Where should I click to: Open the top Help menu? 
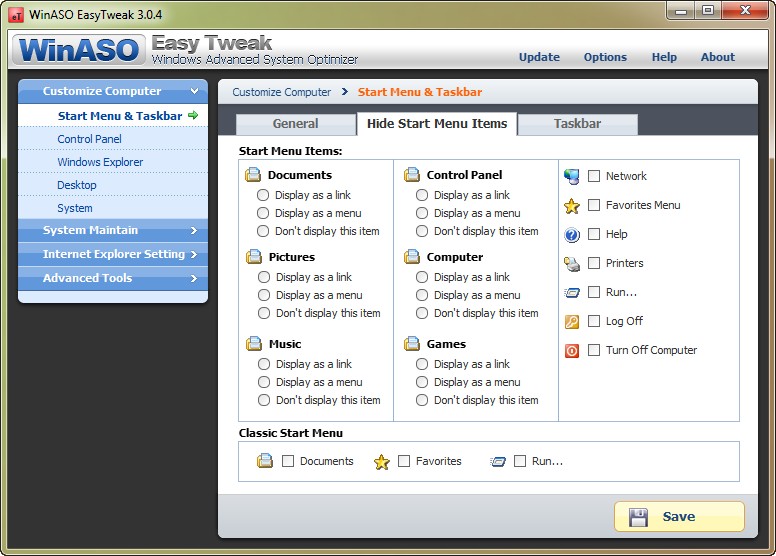click(664, 57)
